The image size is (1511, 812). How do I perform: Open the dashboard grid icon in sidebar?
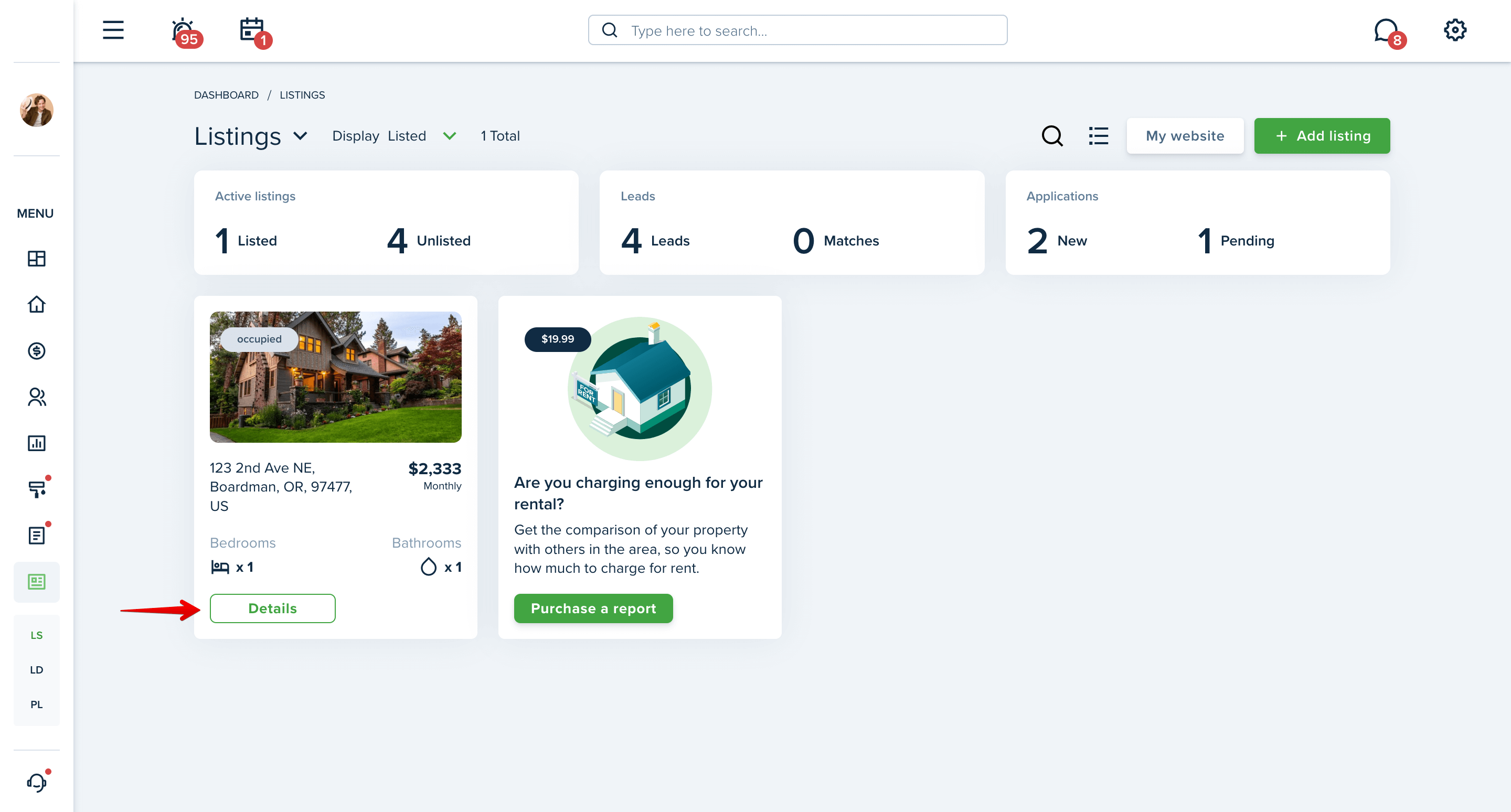click(36, 259)
